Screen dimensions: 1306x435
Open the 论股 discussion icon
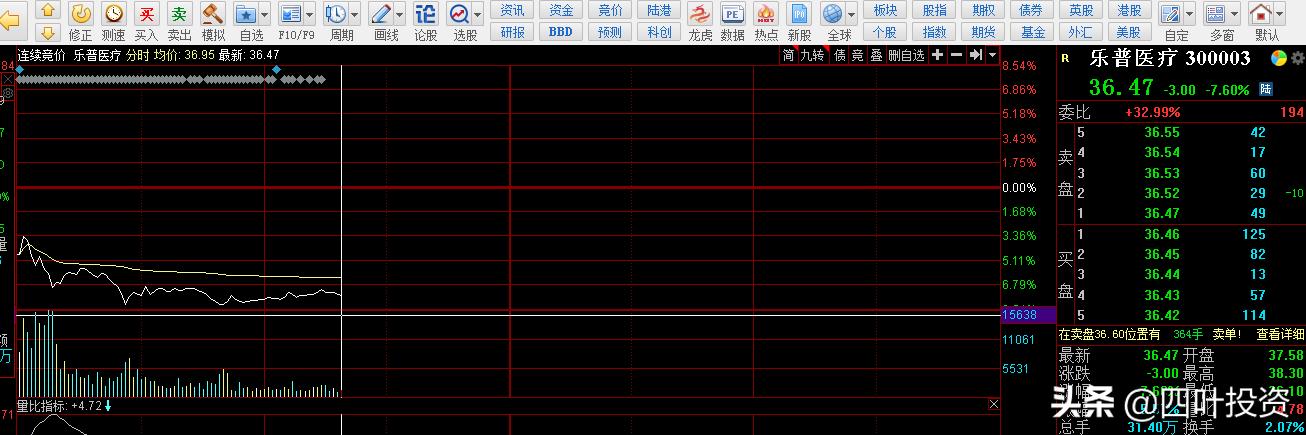point(425,14)
